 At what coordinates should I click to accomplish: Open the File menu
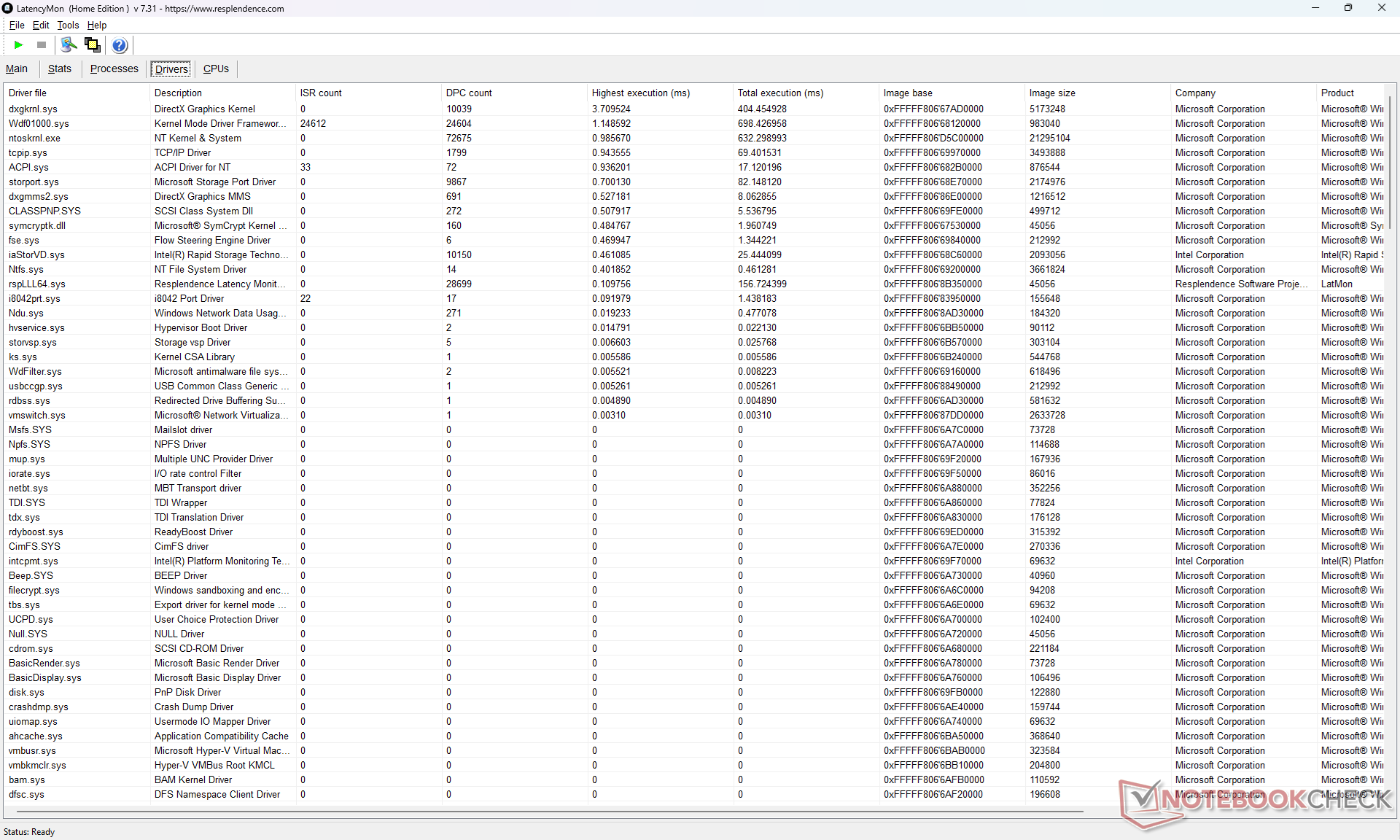pyautogui.click(x=17, y=25)
